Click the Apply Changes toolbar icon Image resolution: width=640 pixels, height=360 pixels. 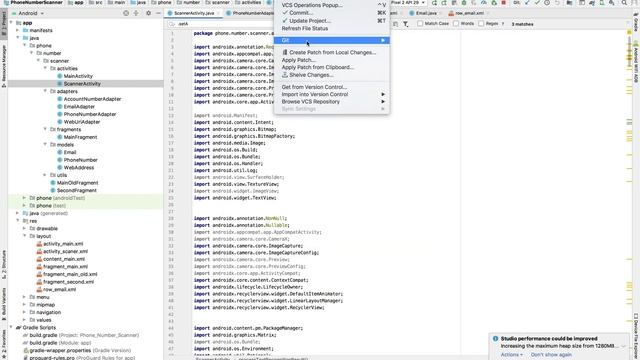pyautogui.click(x=444, y=3)
